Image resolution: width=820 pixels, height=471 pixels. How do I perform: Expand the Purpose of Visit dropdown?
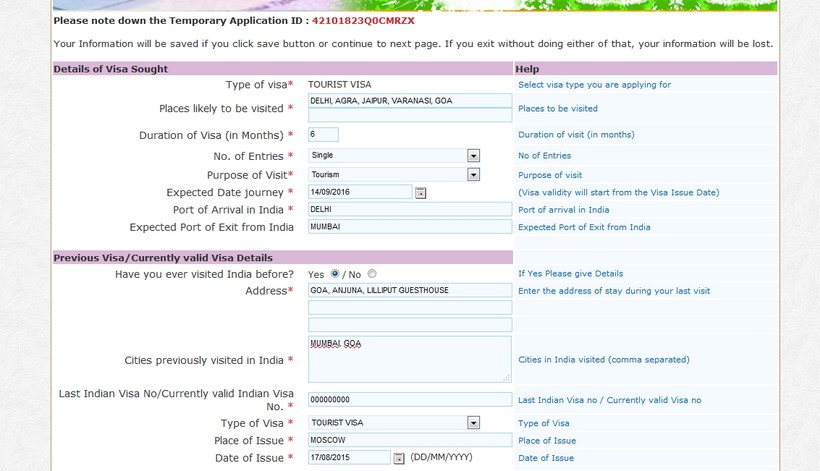[x=473, y=175]
